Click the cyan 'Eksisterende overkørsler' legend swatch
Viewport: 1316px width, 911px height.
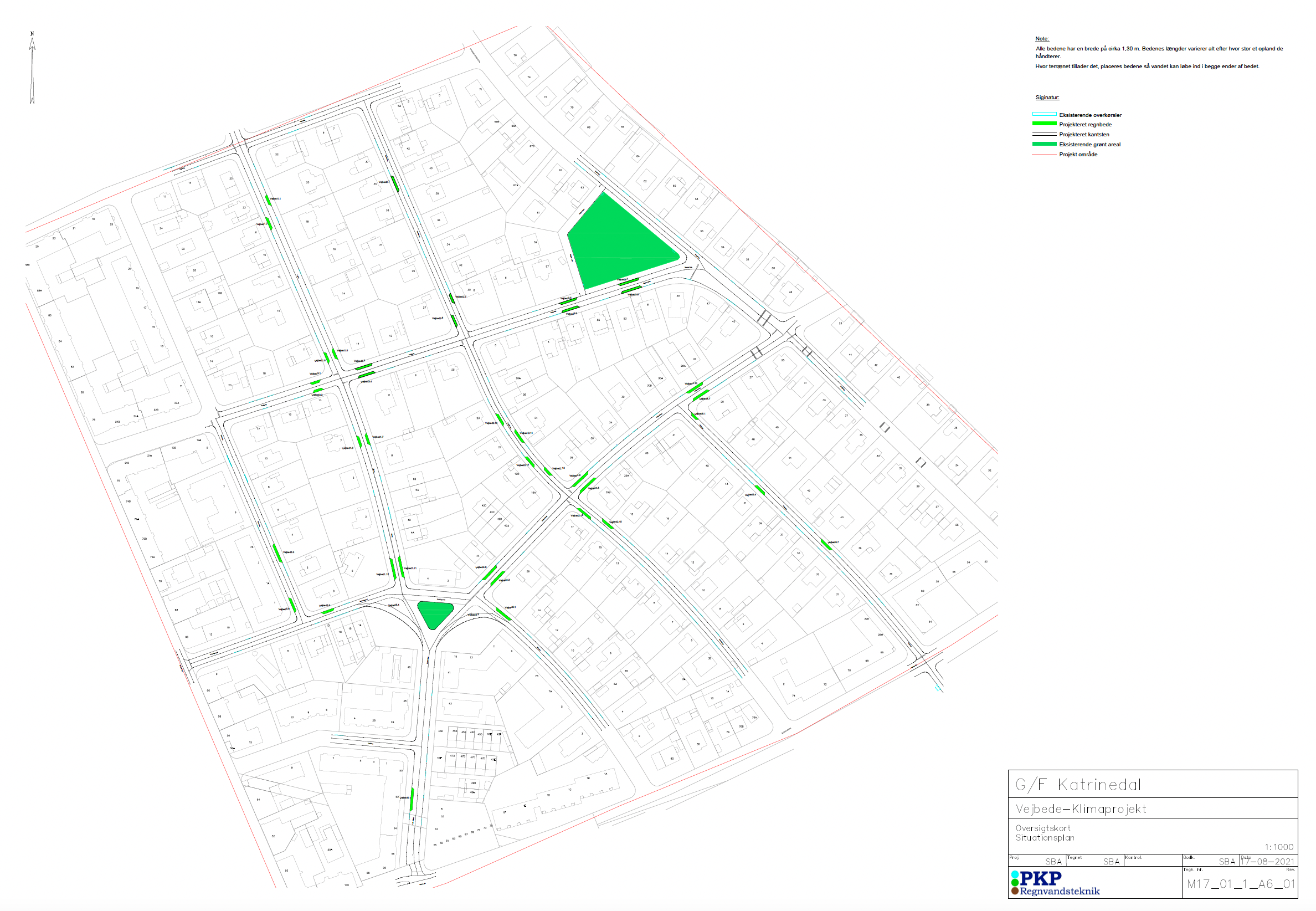point(1045,115)
